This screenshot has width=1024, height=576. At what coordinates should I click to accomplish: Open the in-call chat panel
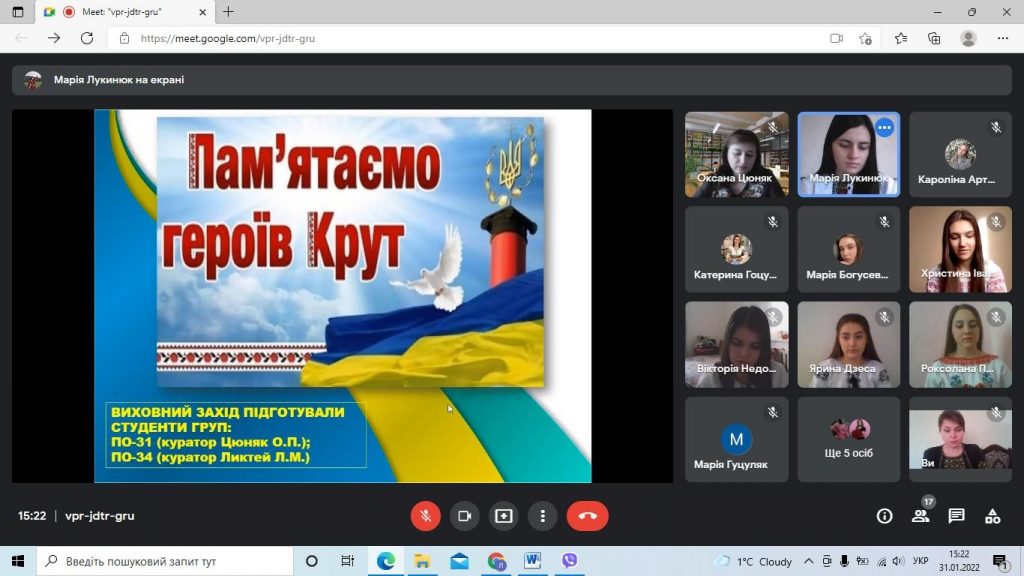[956, 516]
